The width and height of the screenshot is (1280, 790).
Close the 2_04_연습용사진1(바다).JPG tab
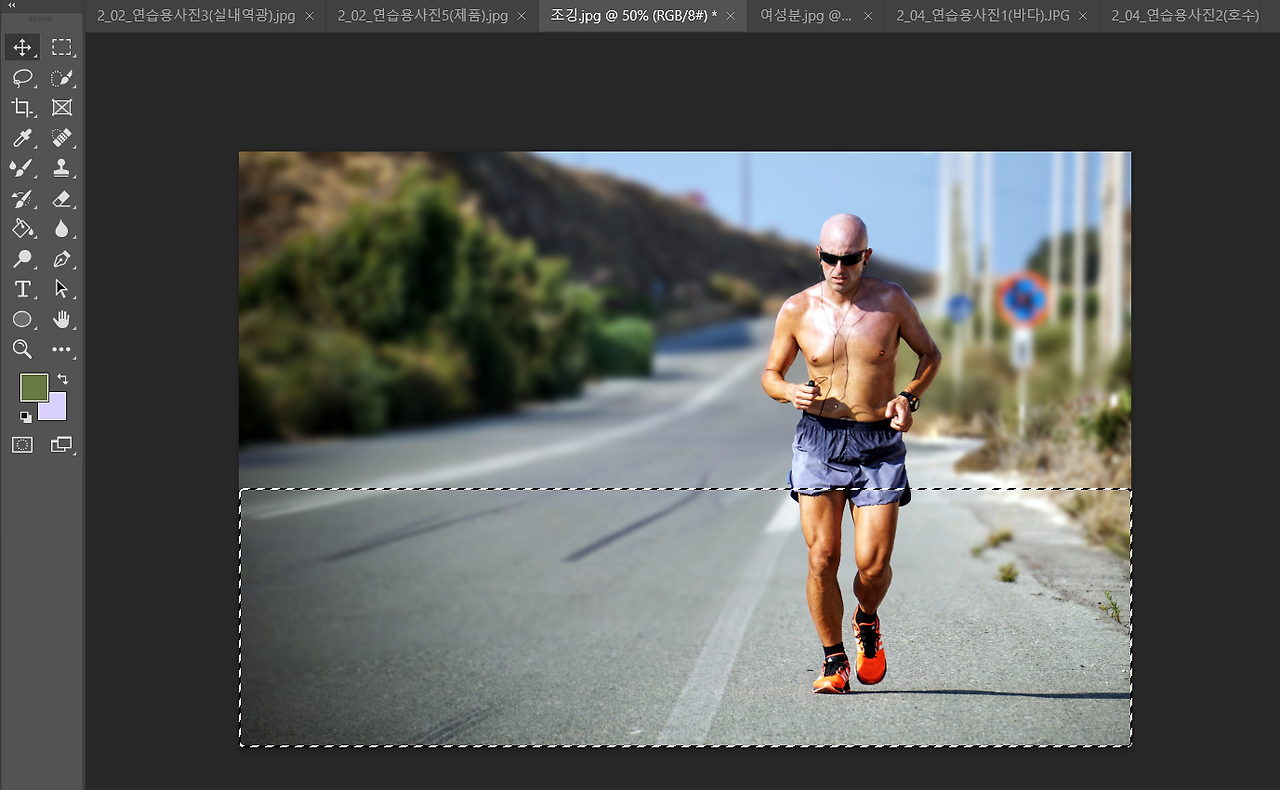1083,16
